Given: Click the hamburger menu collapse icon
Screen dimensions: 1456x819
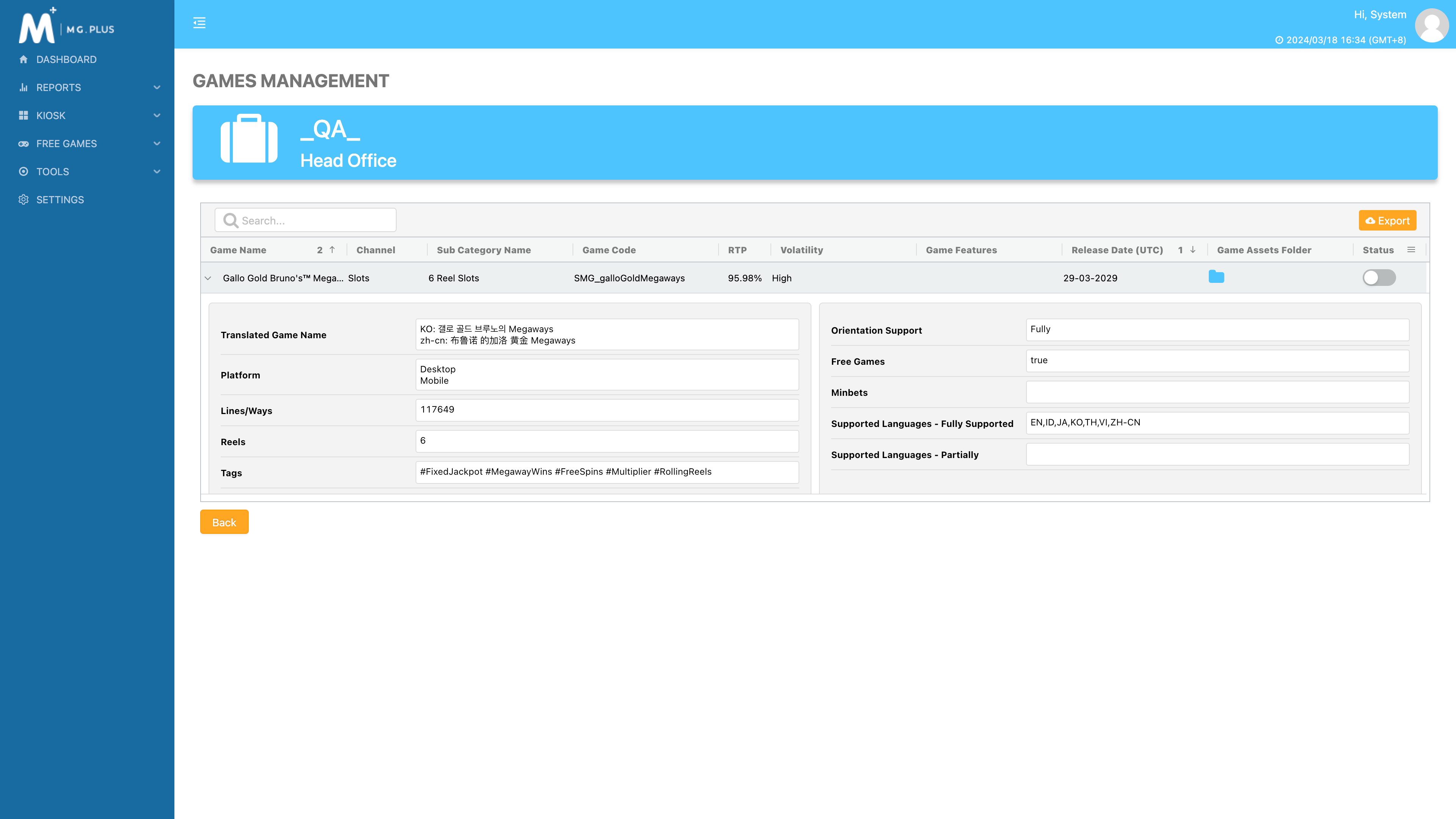Looking at the screenshot, I should click(199, 23).
